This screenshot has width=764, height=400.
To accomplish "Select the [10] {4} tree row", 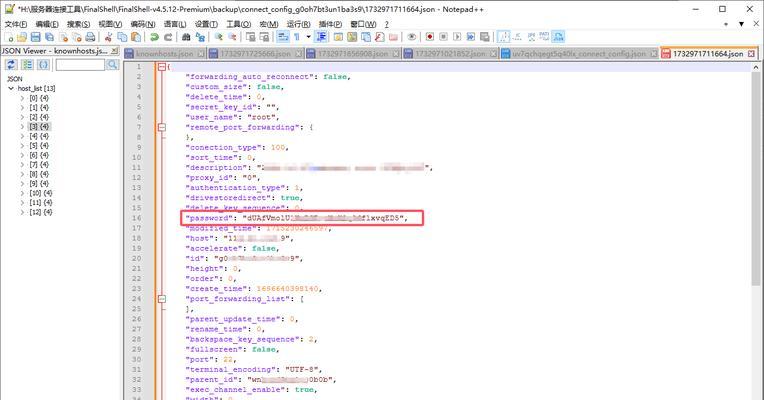I will pos(41,193).
